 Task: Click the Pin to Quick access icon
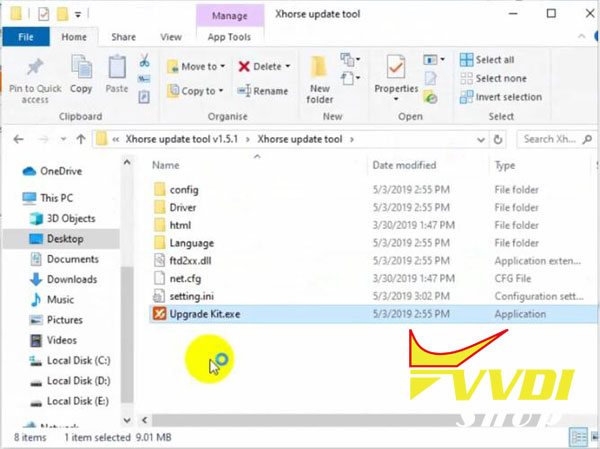coord(34,67)
